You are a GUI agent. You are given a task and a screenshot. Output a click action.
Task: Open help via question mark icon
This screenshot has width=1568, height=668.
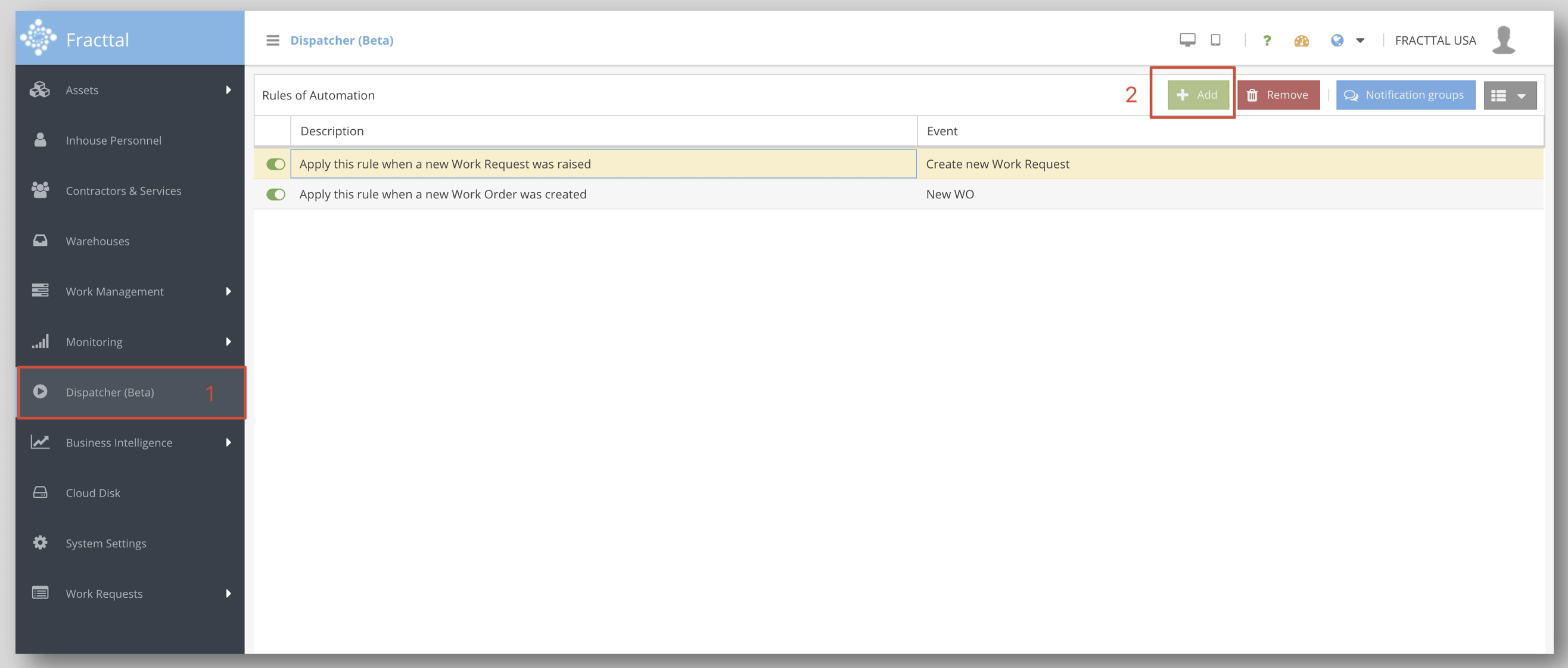[x=1267, y=40]
